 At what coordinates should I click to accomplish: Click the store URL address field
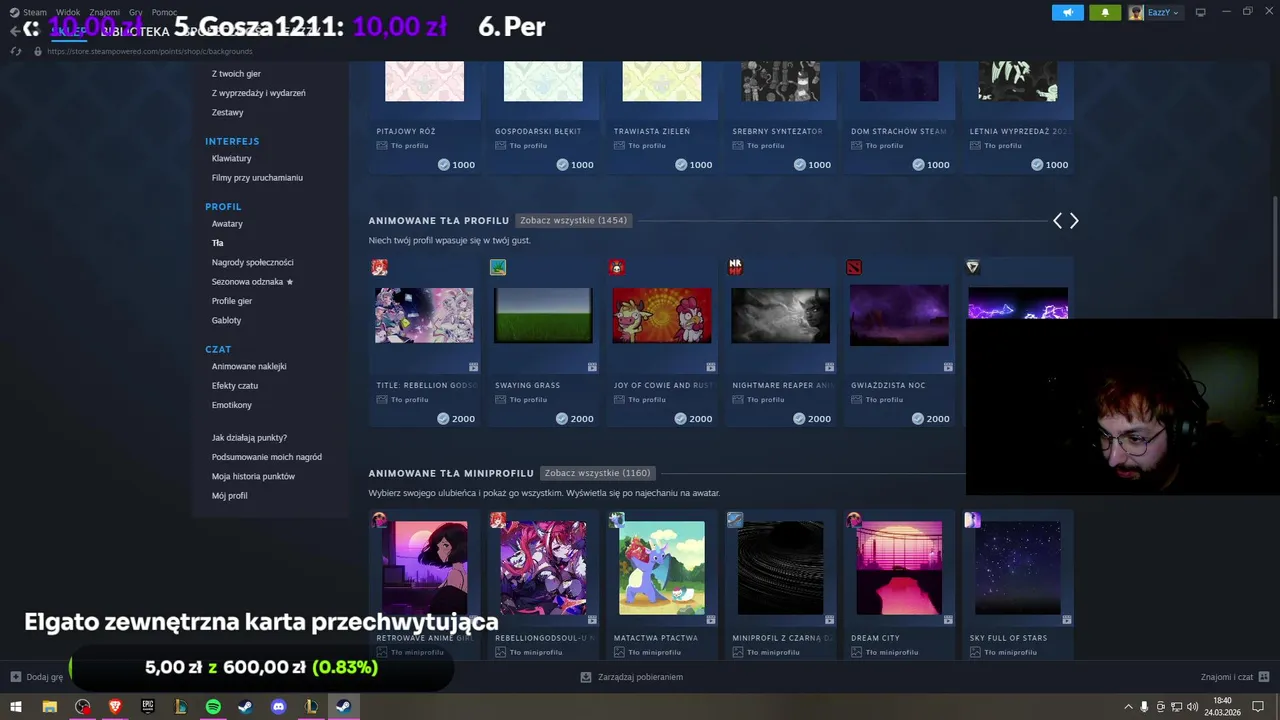click(150, 51)
